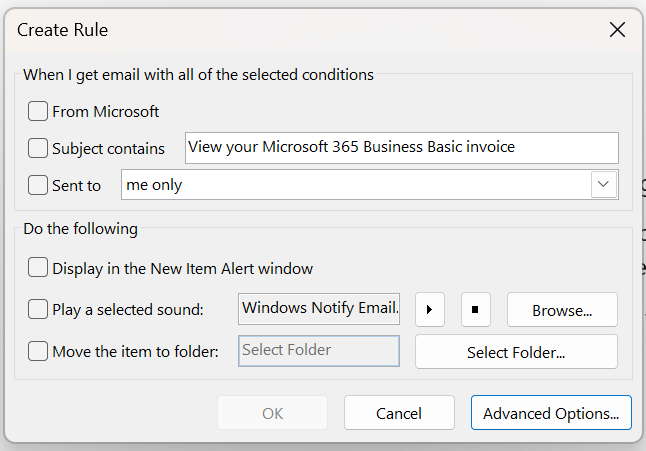The height and width of the screenshot is (451, 646).
Task: Enable Display in New Item Alert window
Action: [38, 268]
